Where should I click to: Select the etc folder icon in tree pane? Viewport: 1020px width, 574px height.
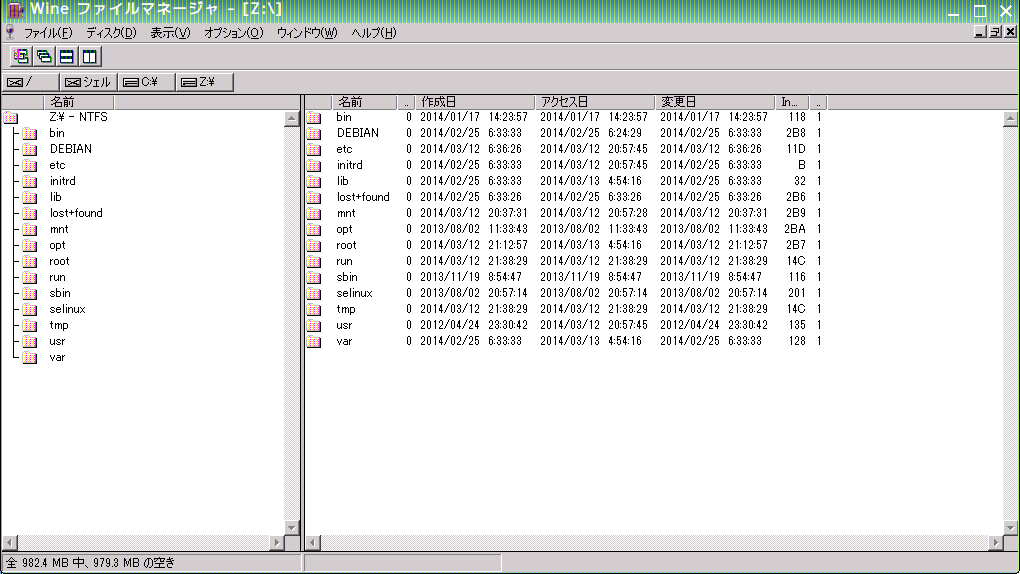click(x=29, y=165)
